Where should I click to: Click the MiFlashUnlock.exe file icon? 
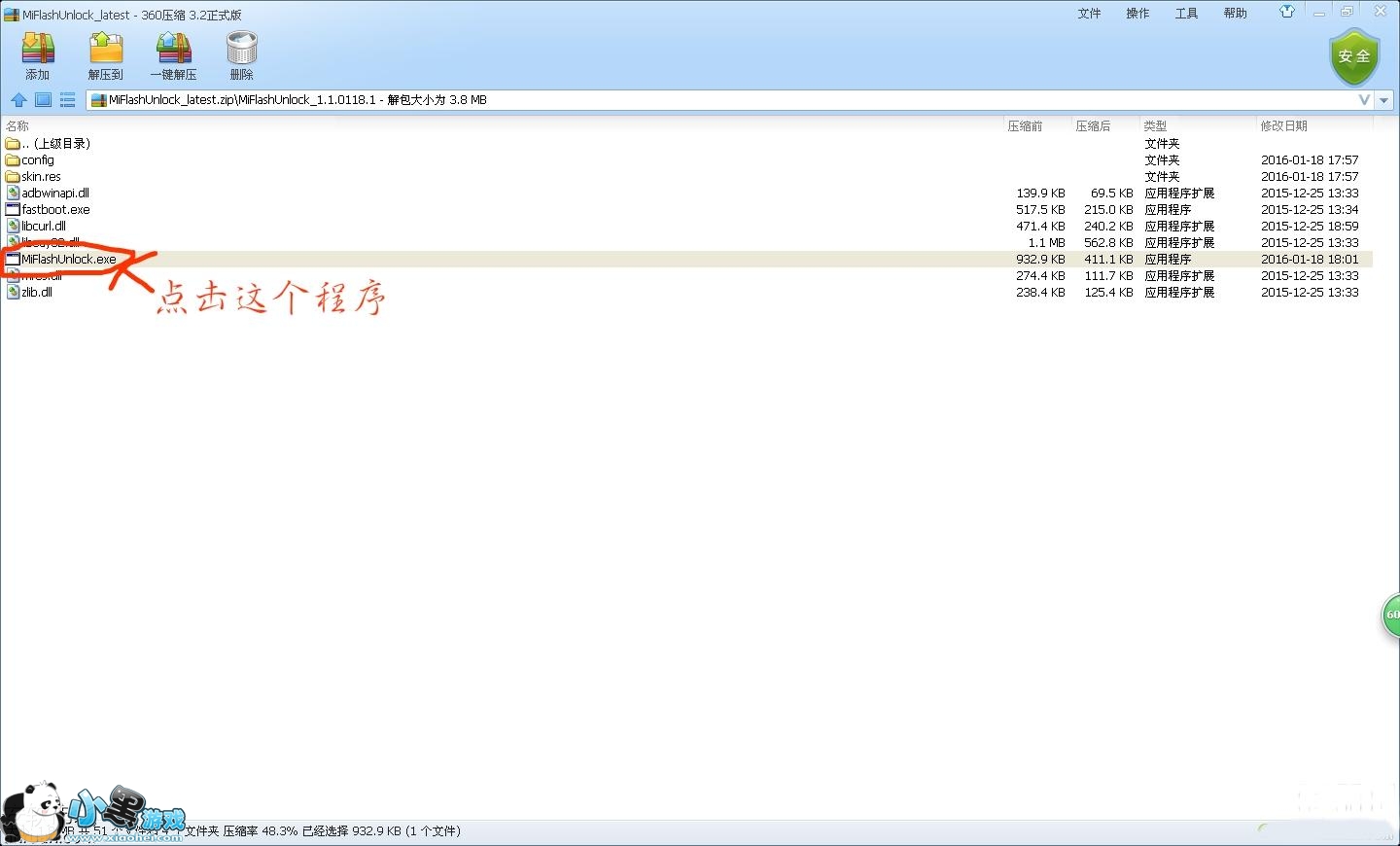tap(13, 260)
